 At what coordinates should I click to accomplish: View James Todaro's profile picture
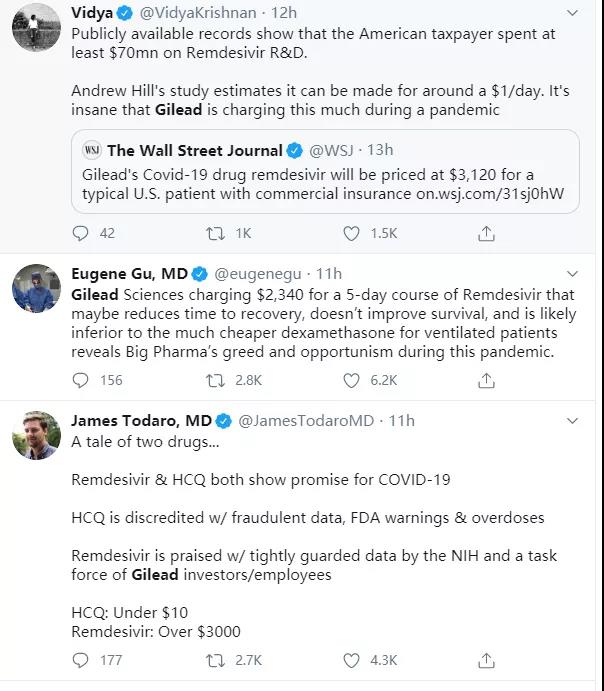click(37, 435)
